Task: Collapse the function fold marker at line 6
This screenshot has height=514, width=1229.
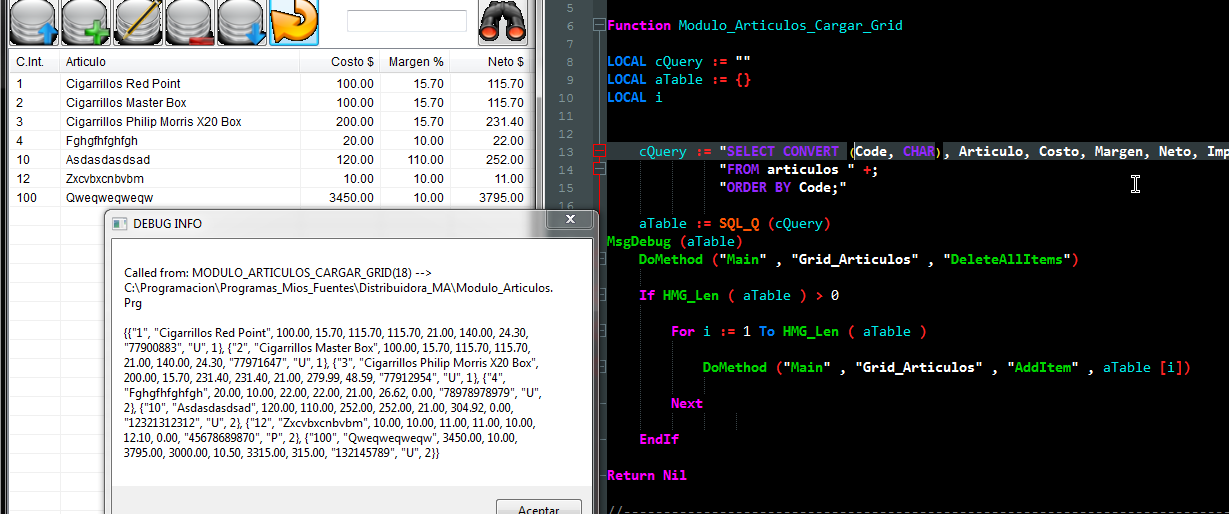Action: (599, 25)
